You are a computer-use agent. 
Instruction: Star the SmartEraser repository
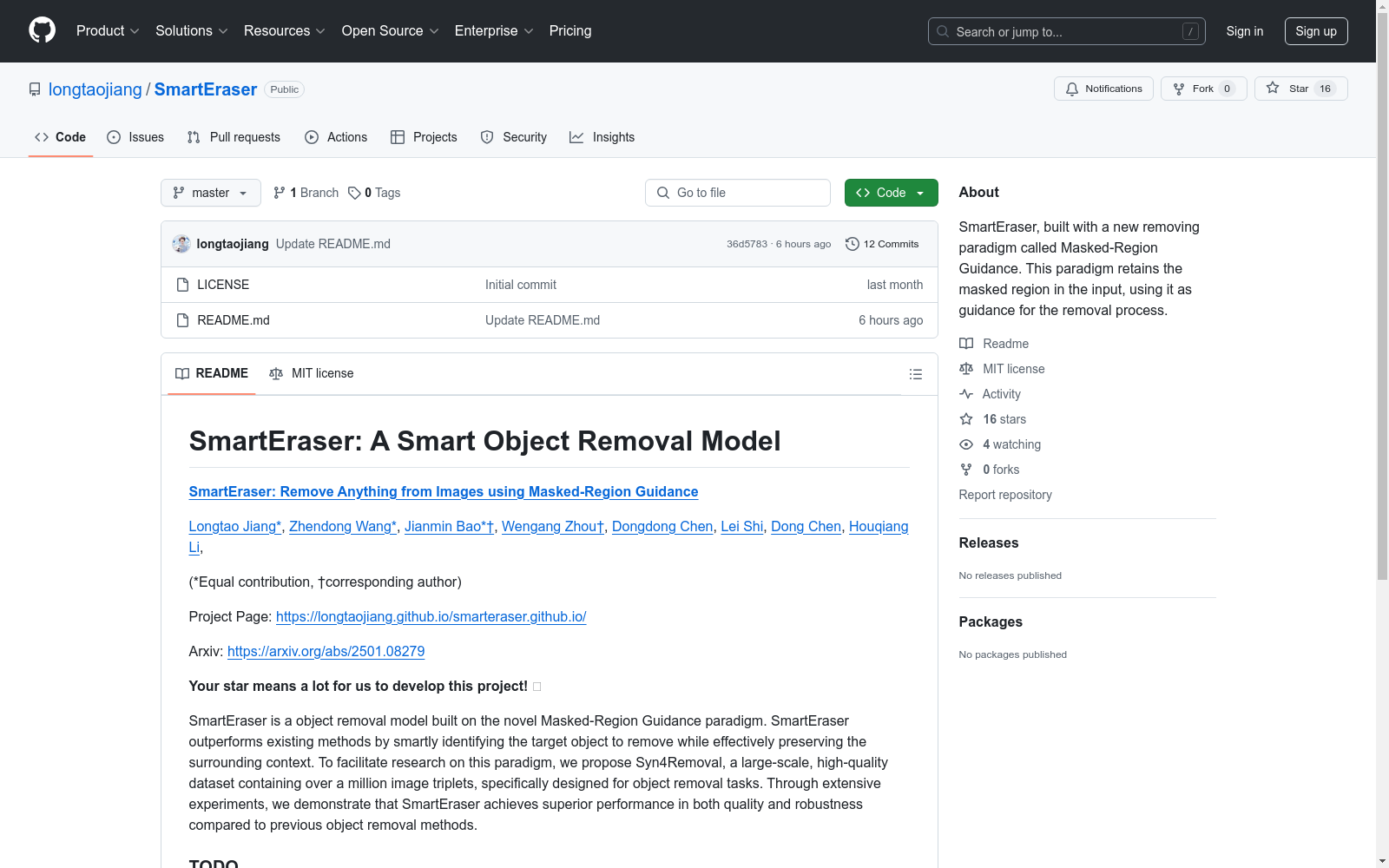[1300, 89]
